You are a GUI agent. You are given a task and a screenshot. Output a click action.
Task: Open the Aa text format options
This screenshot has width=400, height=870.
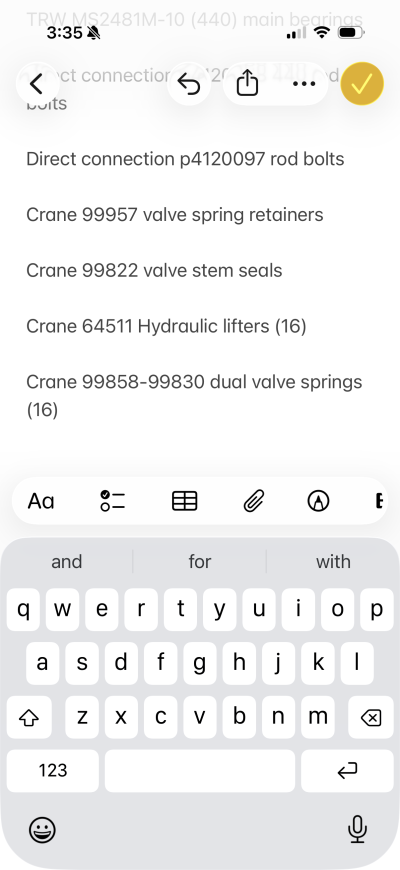point(41,501)
